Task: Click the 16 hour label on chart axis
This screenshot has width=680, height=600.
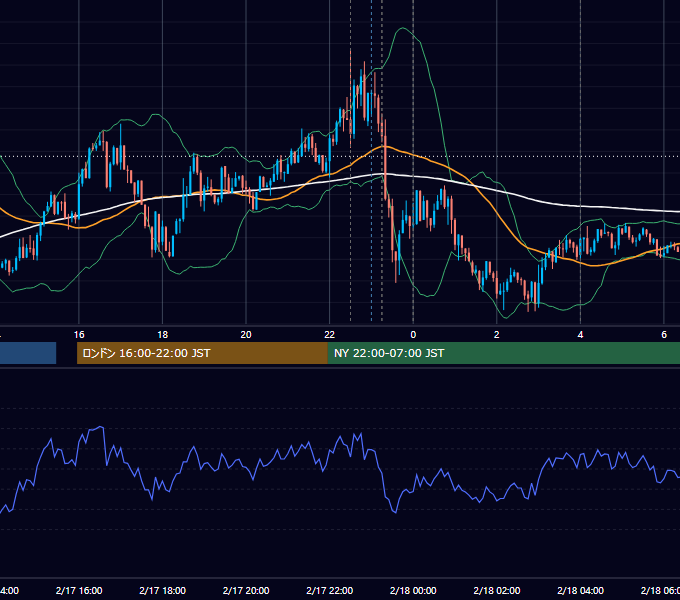Action: (x=79, y=335)
